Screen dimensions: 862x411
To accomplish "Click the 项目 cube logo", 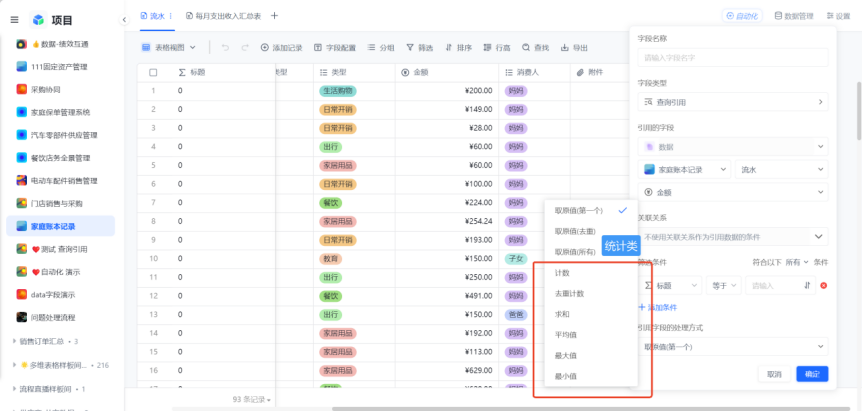I will (38, 20).
